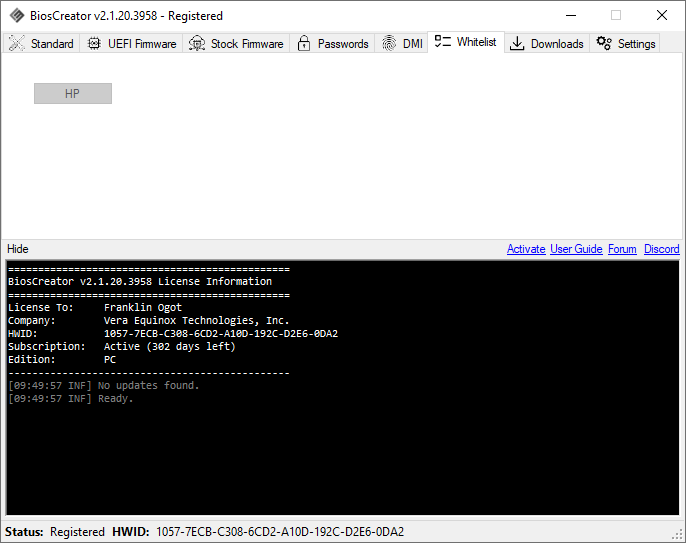Click the UEFI Firmware chip icon
This screenshot has height=543, width=686.
[x=94, y=43]
